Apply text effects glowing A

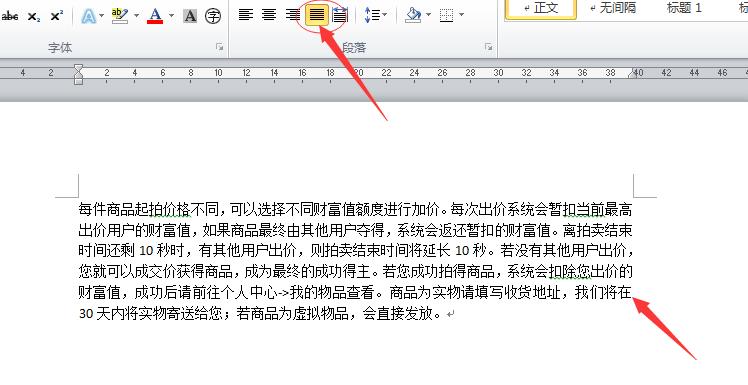click(x=88, y=16)
